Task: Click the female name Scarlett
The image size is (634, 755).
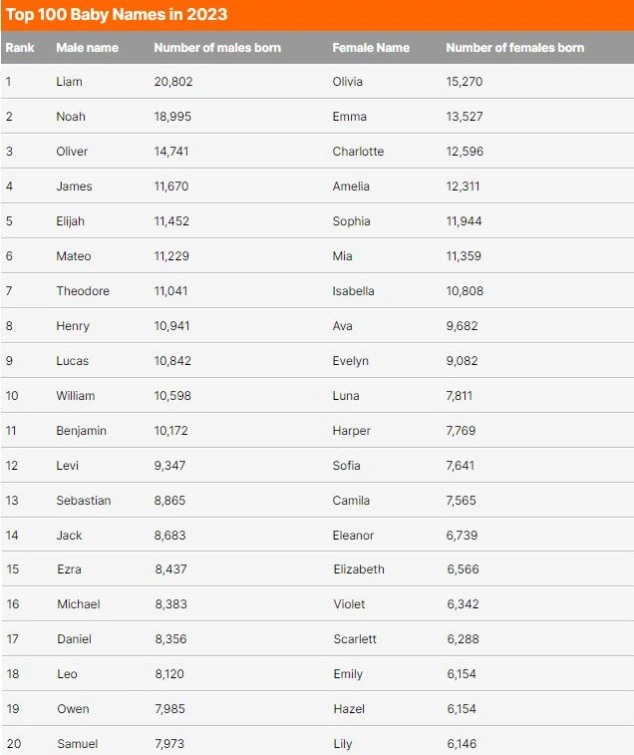Action: click(x=355, y=639)
